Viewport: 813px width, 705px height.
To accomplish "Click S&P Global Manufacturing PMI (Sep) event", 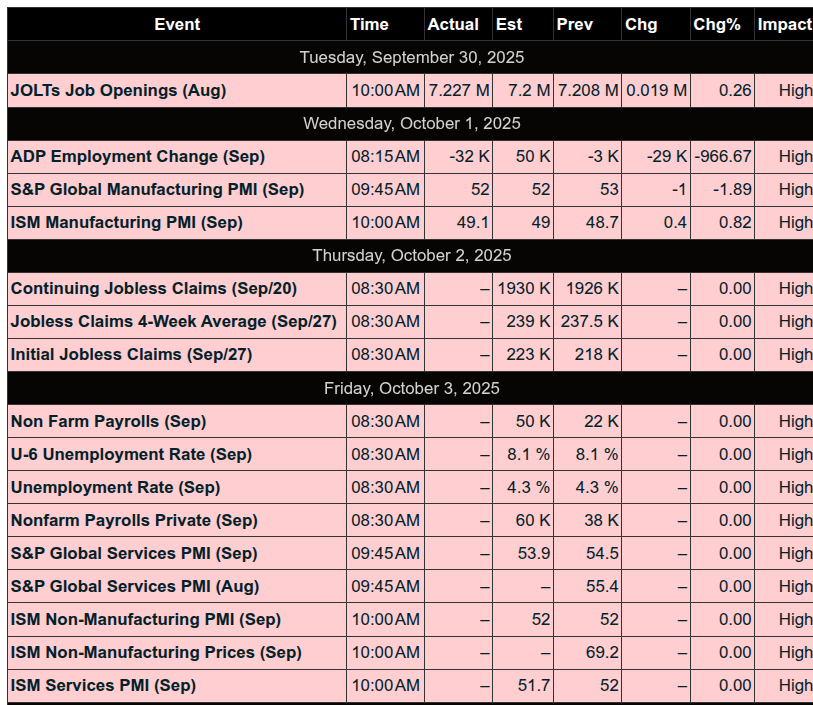I will pyautogui.click(x=157, y=190).
